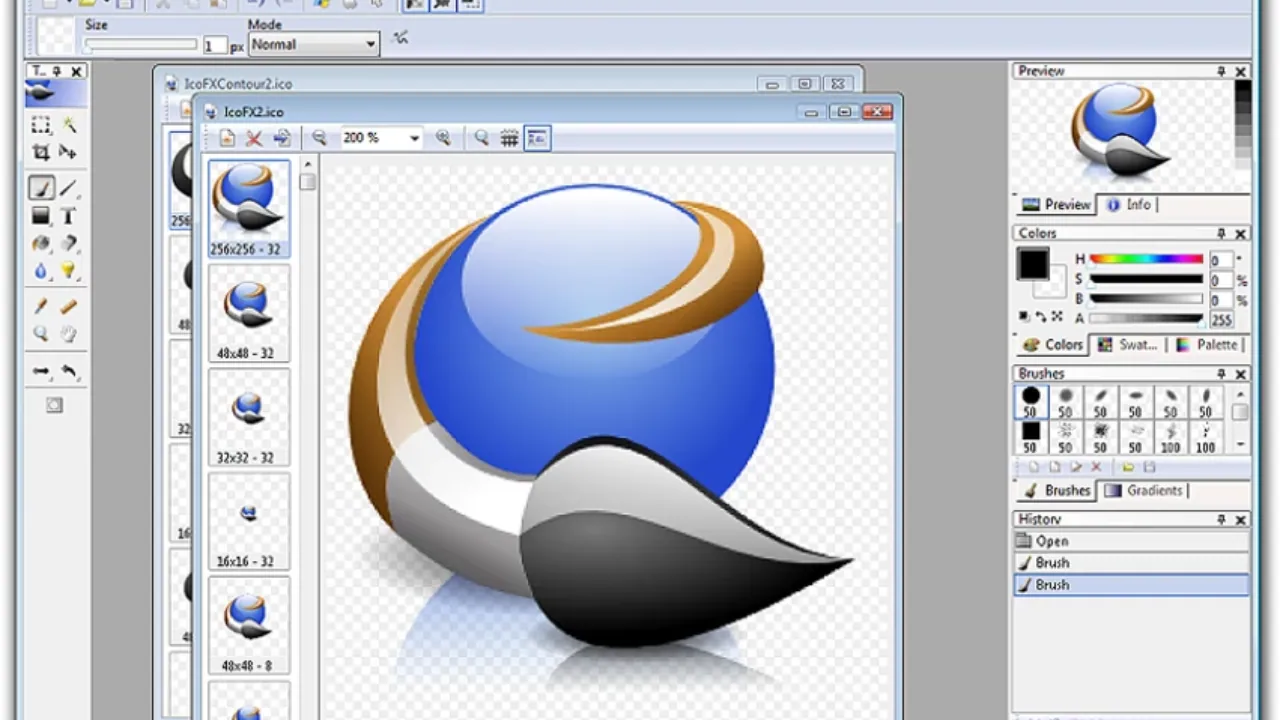Click New Image icon in IcoFX2.ico toolbar
The height and width of the screenshot is (720, 1280).
(x=227, y=138)
